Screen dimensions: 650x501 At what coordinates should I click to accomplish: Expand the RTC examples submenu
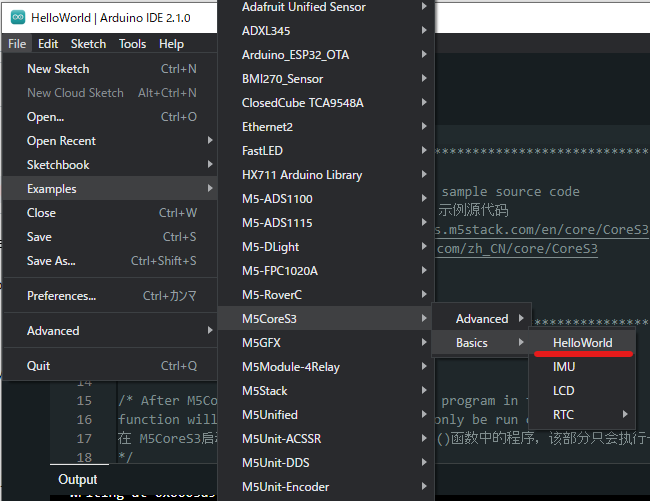[x=582, y=415]
